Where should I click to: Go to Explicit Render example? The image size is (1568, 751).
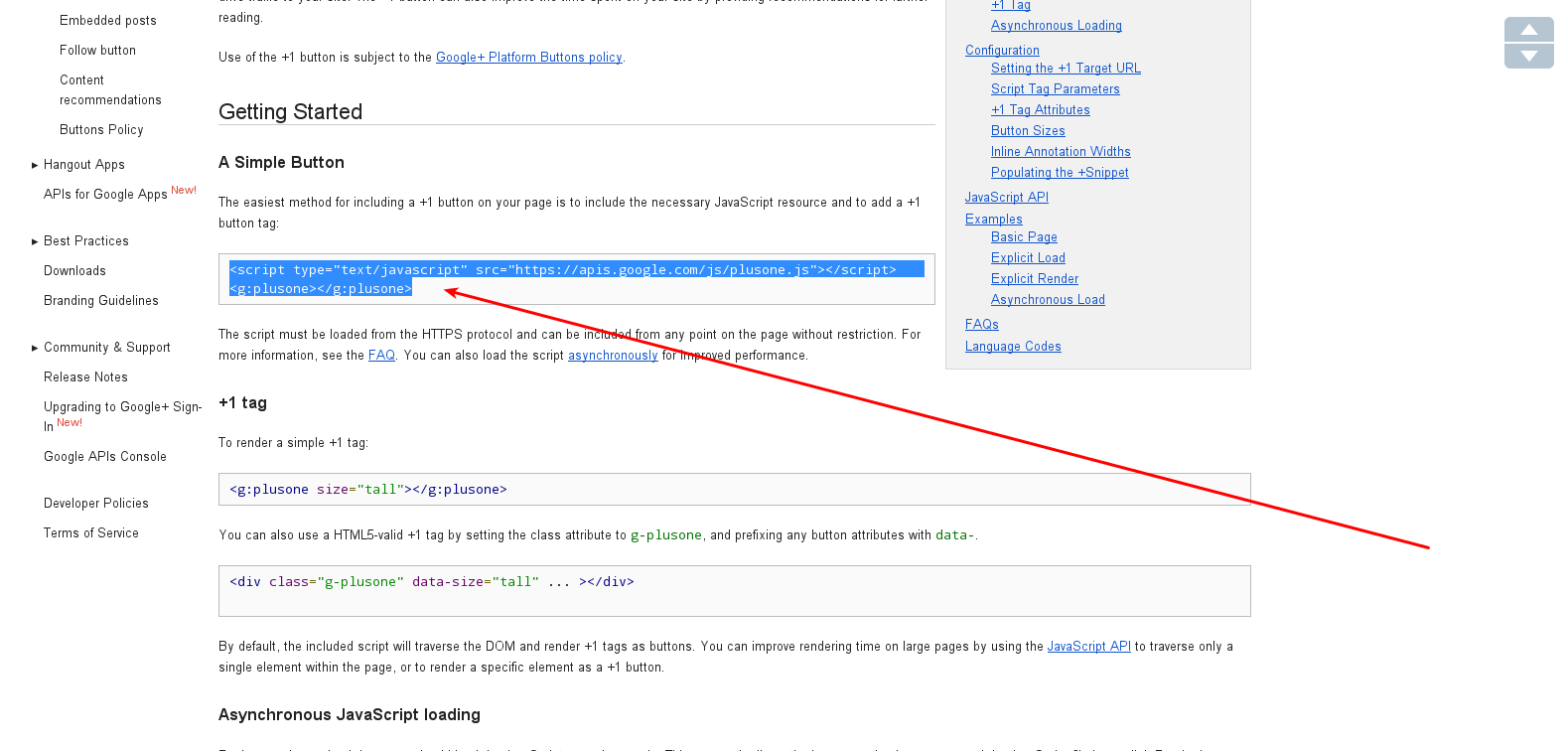tap(1035, 279)
